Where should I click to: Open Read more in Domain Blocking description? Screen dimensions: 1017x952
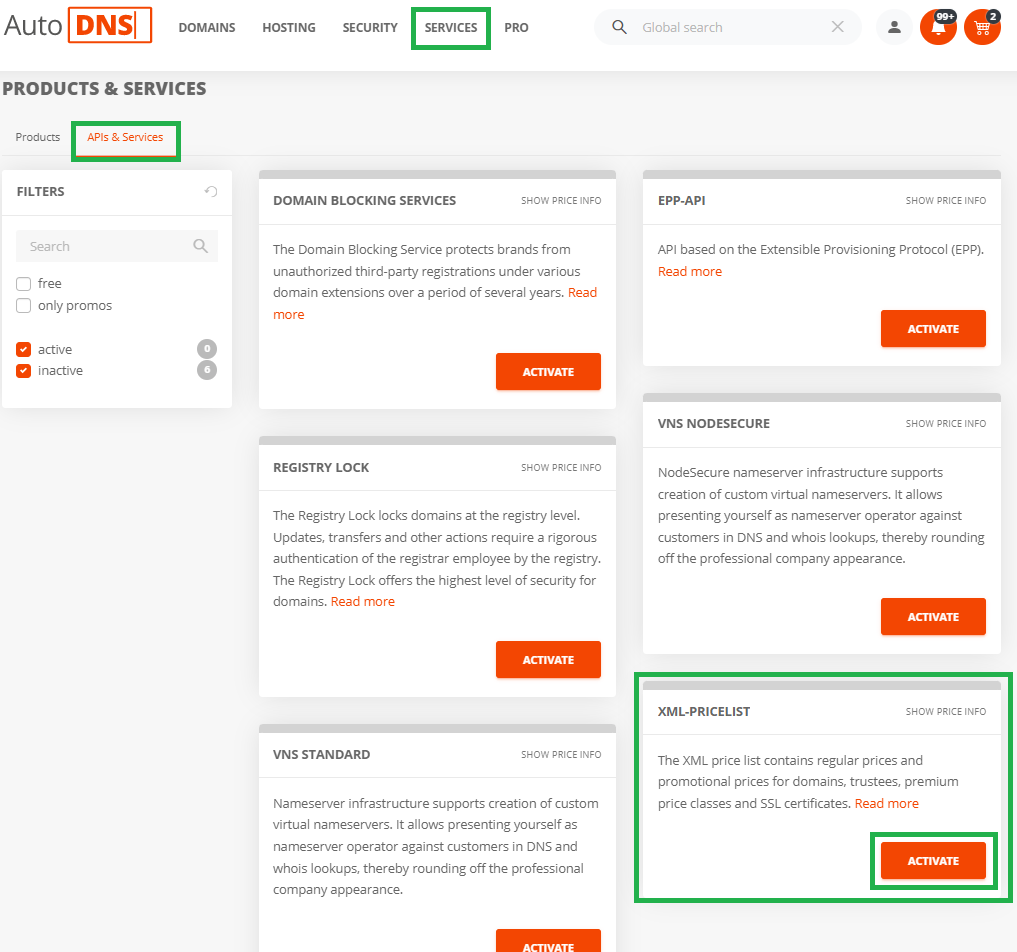point(582,293)
